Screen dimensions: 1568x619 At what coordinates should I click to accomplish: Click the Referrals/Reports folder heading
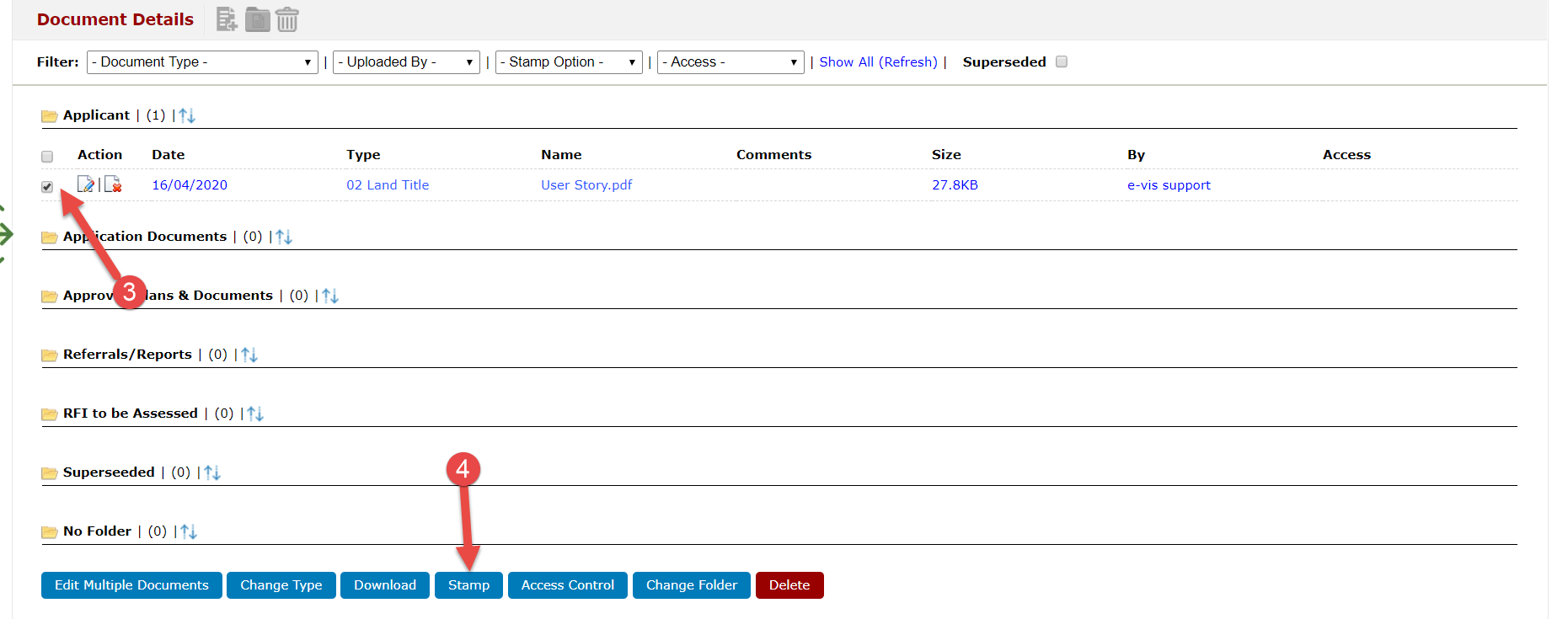(x=127, y=355)
